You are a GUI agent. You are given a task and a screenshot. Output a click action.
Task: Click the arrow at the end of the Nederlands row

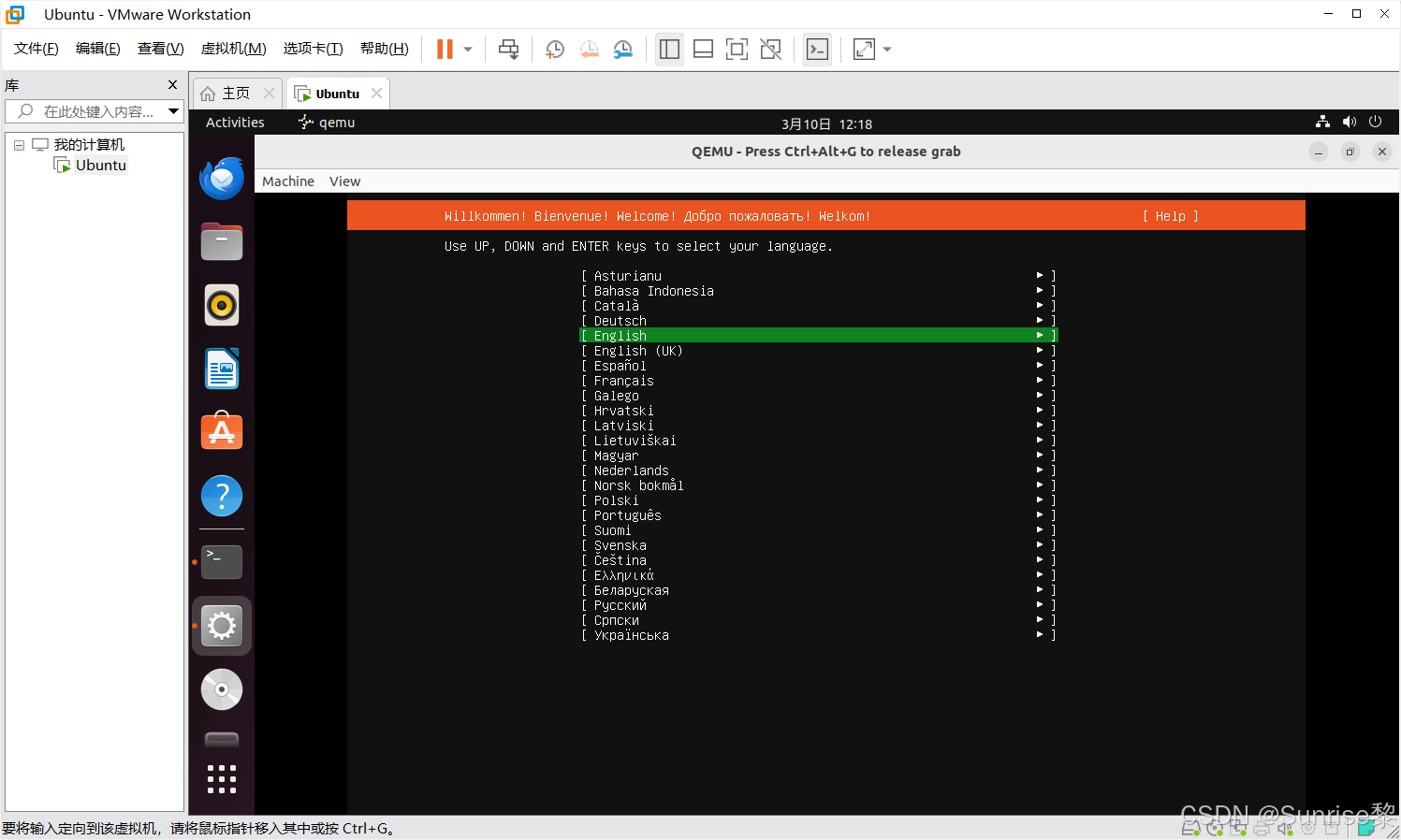[1040, 470]
